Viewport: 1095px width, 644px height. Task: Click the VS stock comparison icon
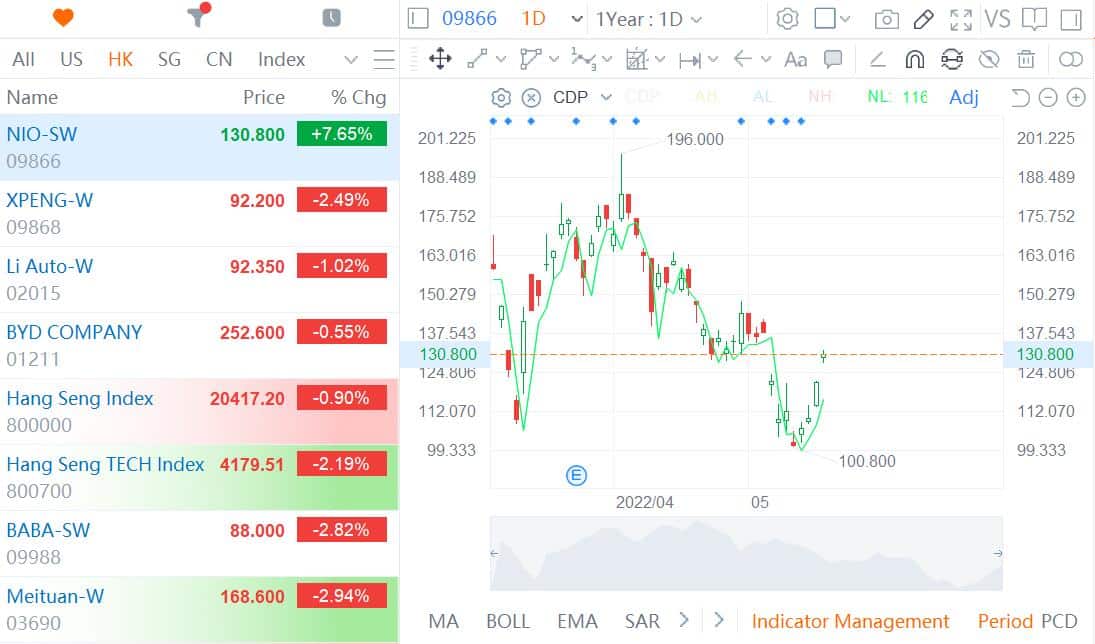(996, 18)
